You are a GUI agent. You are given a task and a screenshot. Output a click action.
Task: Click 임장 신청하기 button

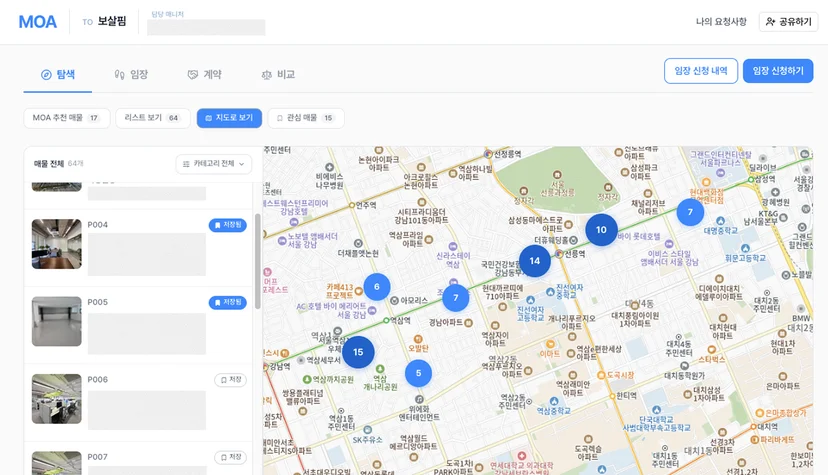(x=778, y=71)
